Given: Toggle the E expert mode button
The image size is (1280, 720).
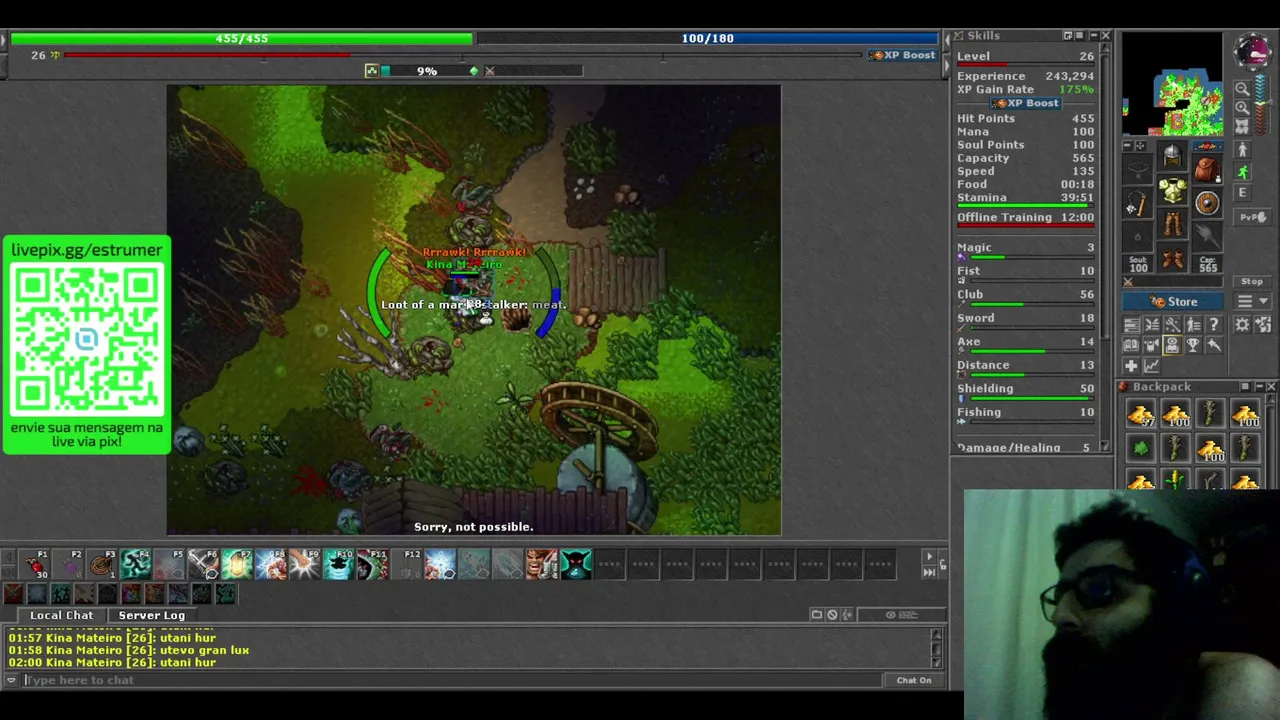Looking at the screenshot, I should pyautogui.click(x=1242, y=193).
